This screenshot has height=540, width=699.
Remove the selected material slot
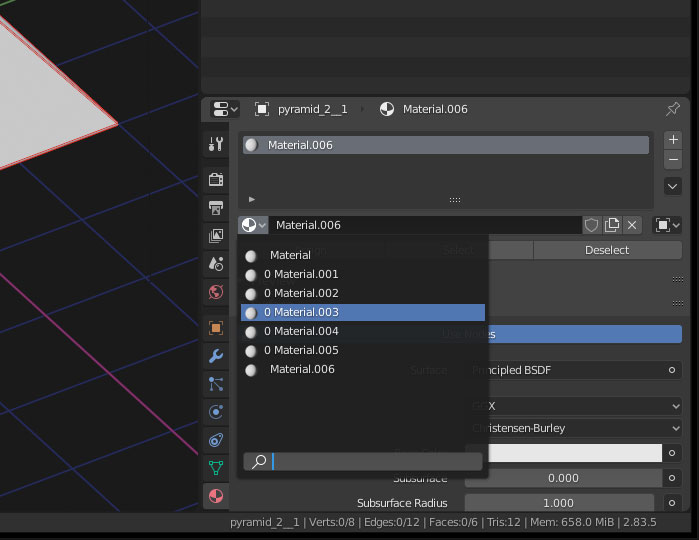[673, 160]
